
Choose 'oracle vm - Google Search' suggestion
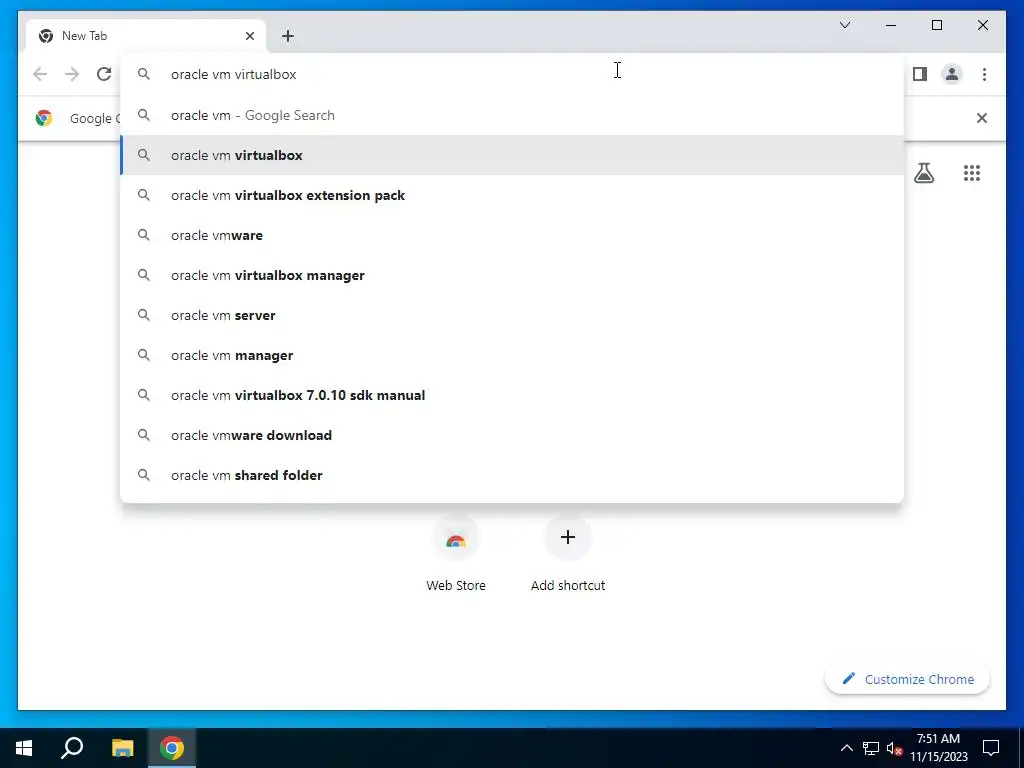[x=512, y=116]
